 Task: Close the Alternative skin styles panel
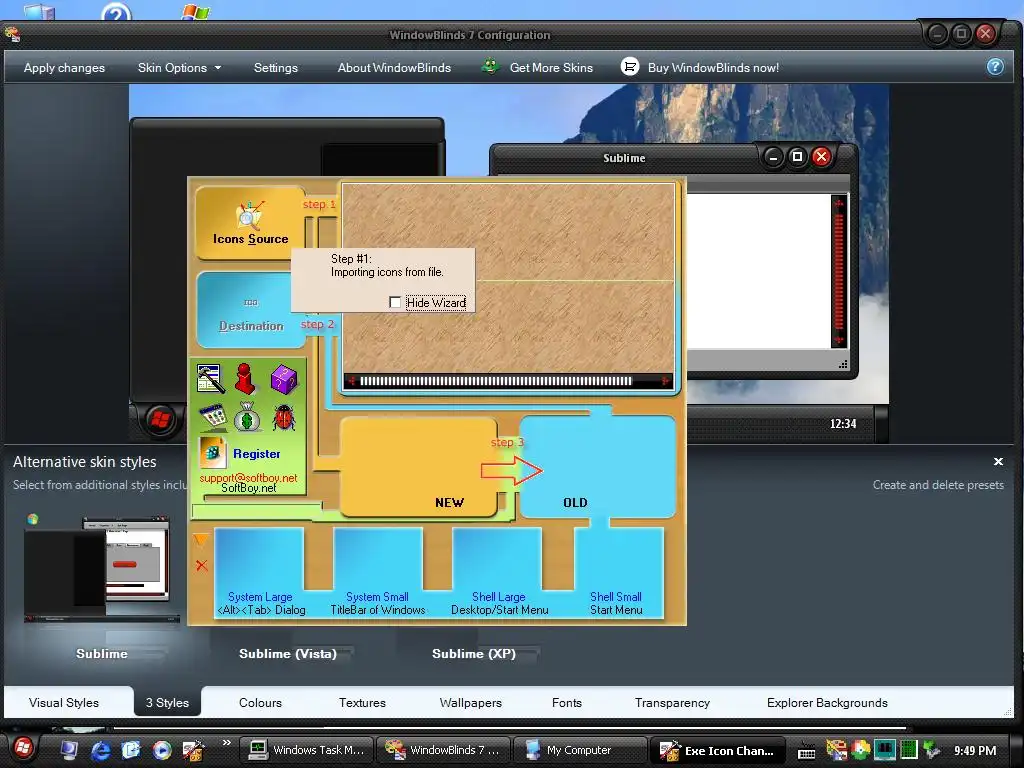[x=998, y=462]
